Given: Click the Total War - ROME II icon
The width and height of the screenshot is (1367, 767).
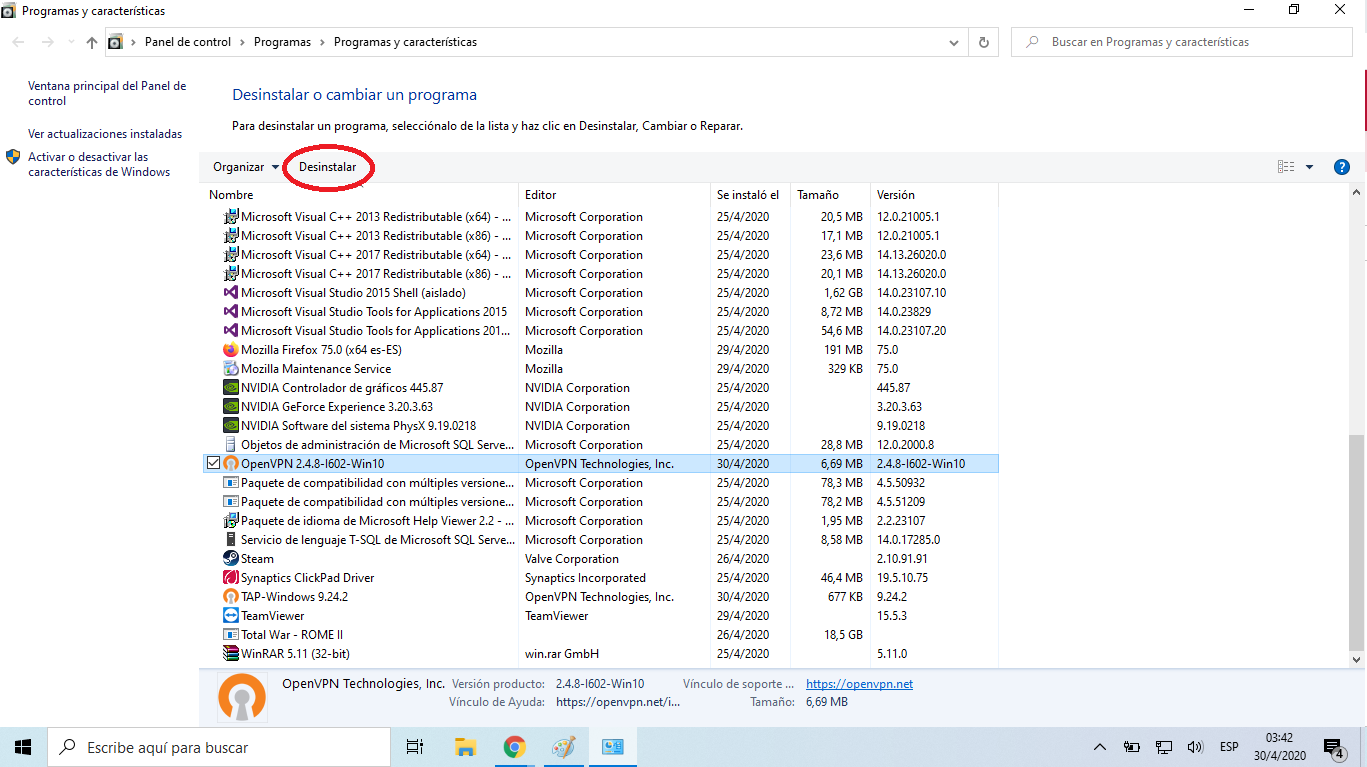Looking at the screenshot, I should (x=231, y=635).
